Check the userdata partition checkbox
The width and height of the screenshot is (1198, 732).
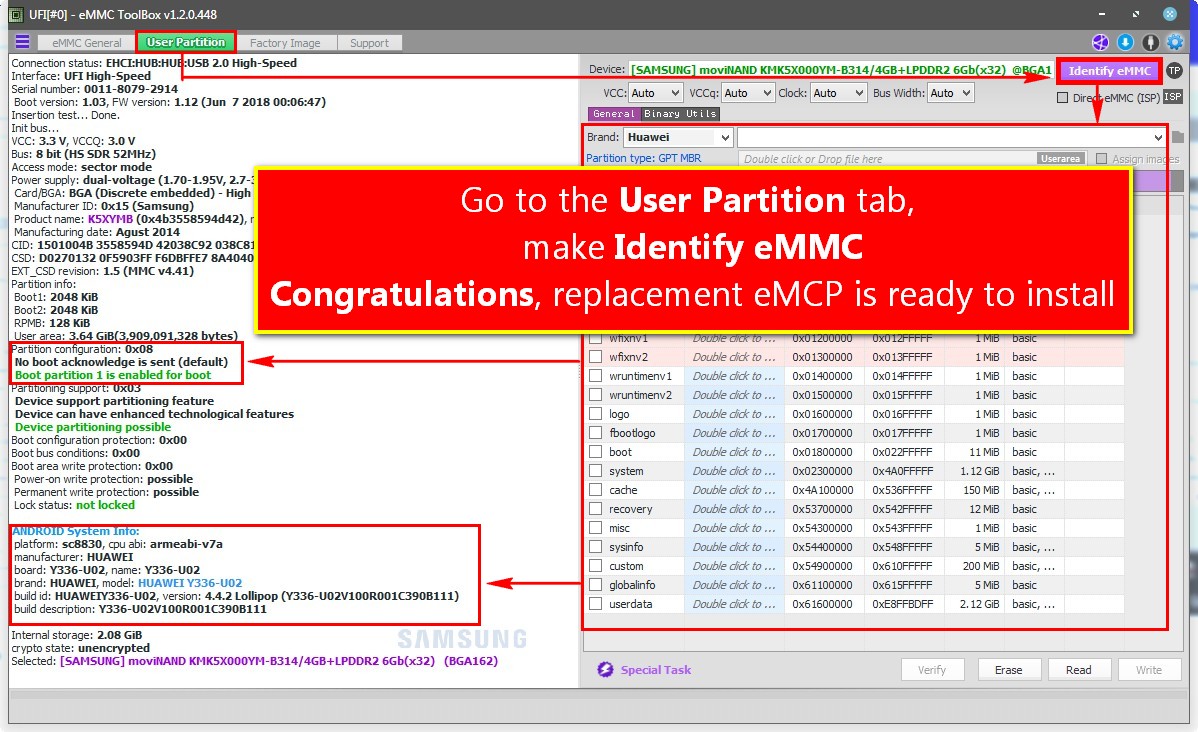point(596,604)
